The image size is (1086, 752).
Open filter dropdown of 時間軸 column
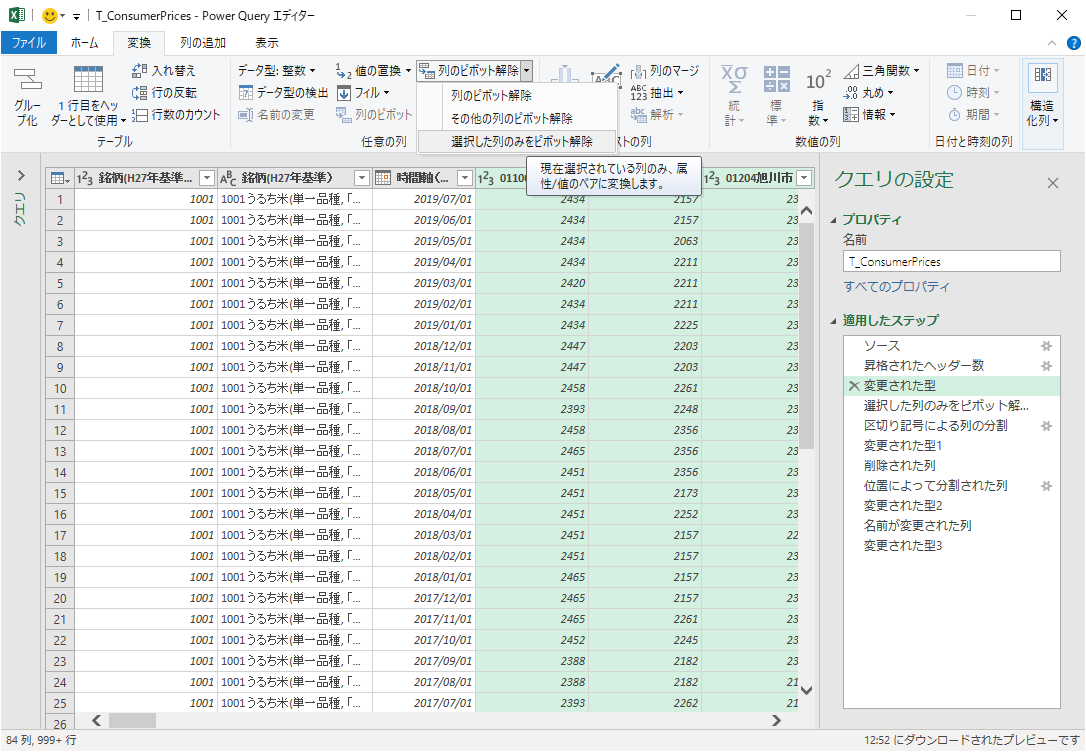tap(463, 178)
